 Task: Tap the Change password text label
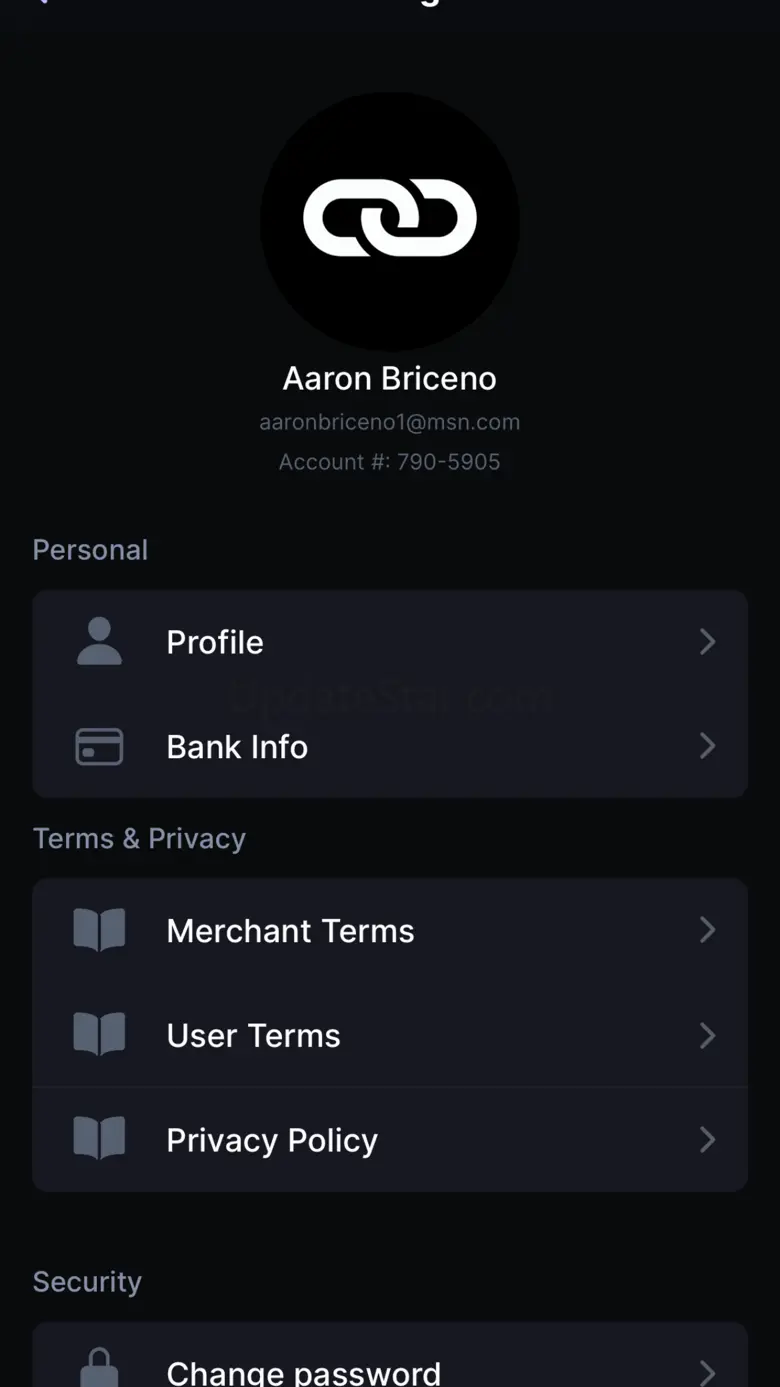pos(303,1372)
